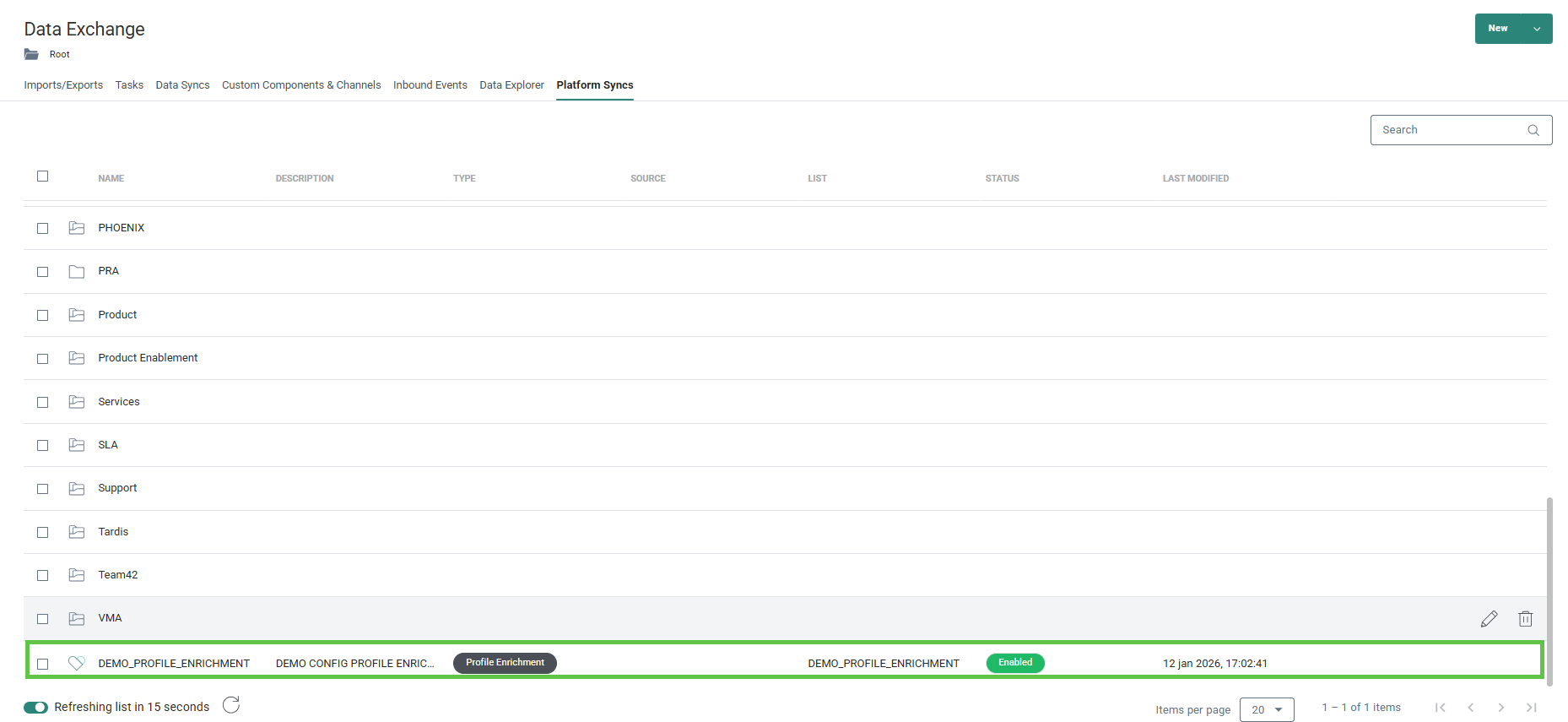Screen dimensions: 1568x722
Task: Select the Platform Syncs tab
Action: (595, 85)
